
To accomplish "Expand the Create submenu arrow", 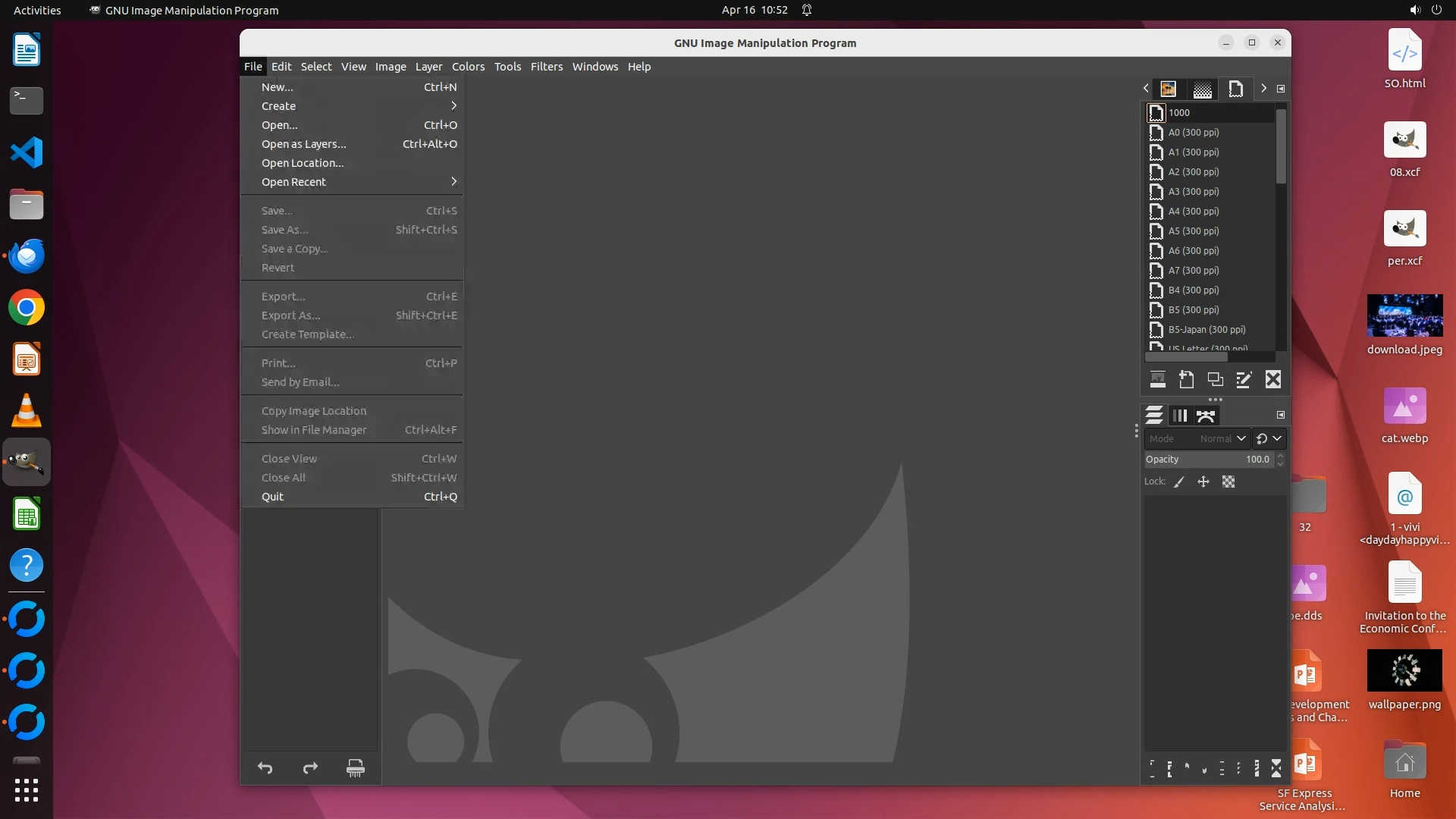I will [x=453, y=106].
